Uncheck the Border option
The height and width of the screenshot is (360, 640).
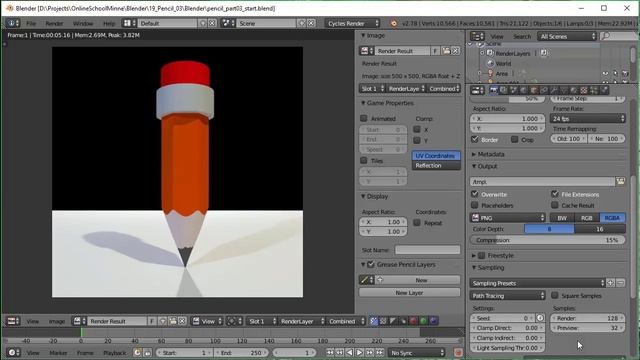pyautogui.click(x=475, y=139)
